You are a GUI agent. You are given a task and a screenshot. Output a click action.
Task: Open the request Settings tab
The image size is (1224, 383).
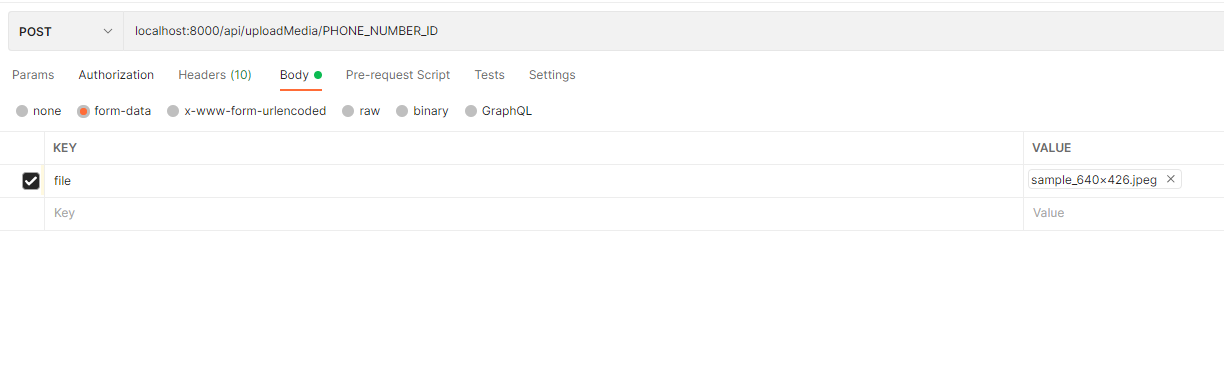pos(552,75)
